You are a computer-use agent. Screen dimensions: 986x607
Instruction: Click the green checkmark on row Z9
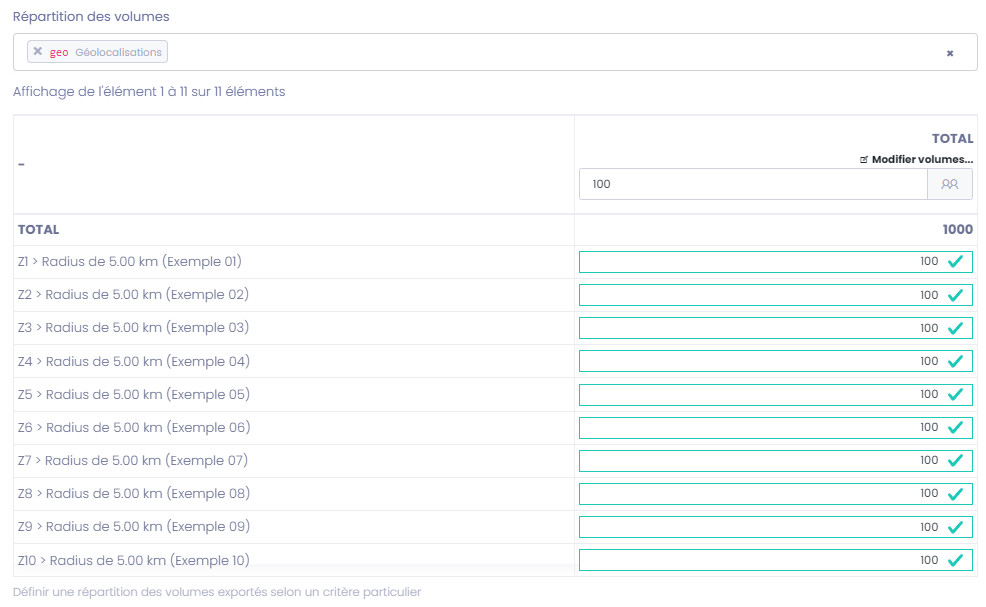pos(955,527)
